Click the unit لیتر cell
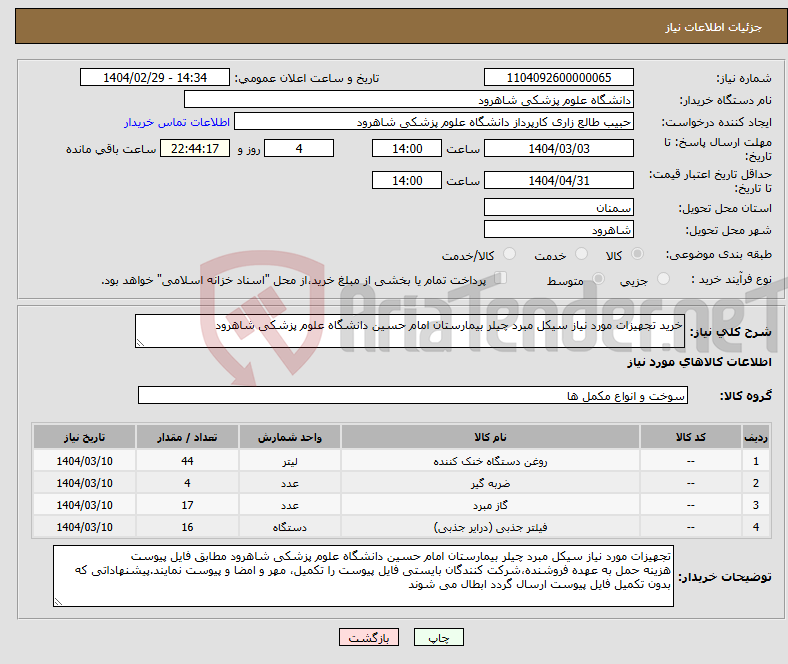The height and width of the screenshot is (664, 788). 289,461
